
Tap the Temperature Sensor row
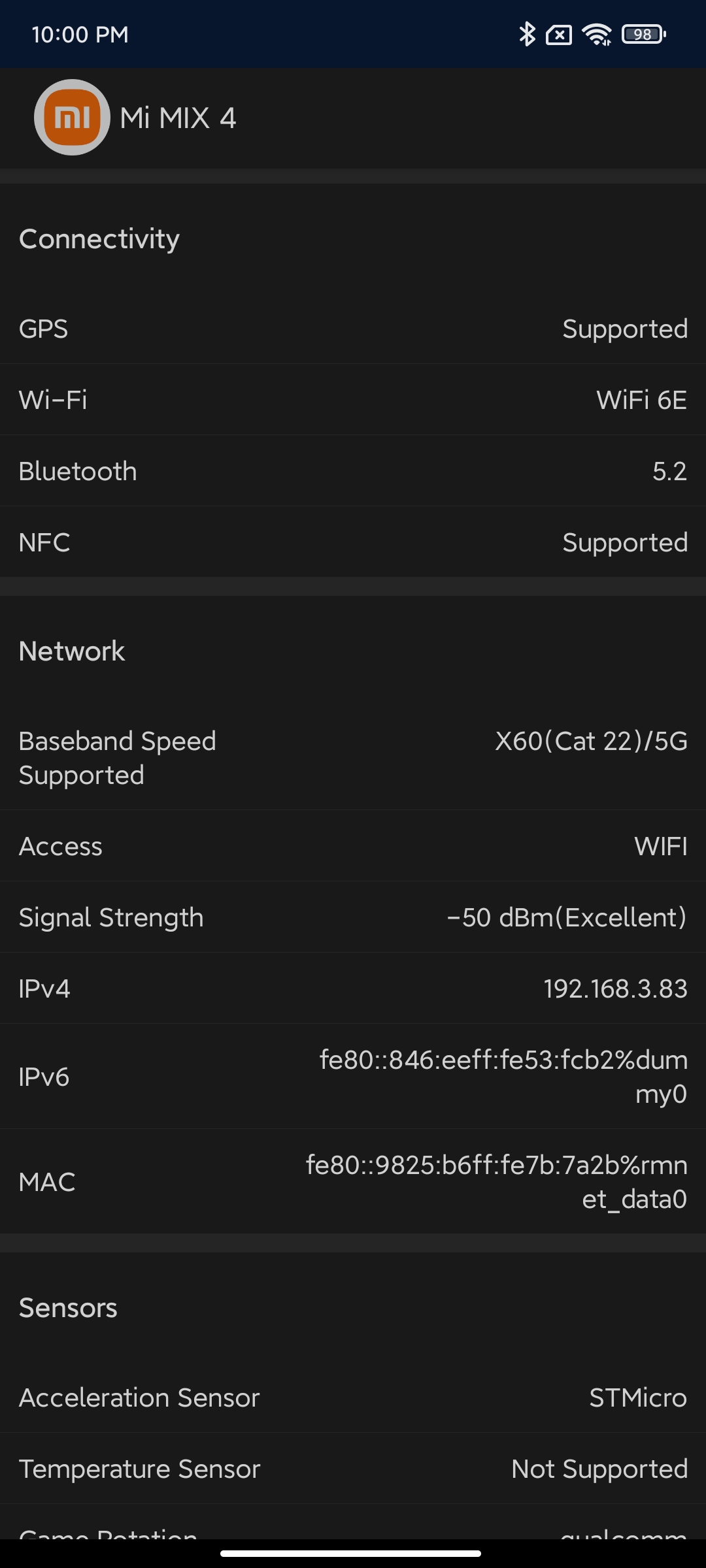(x=353, y=1469)
